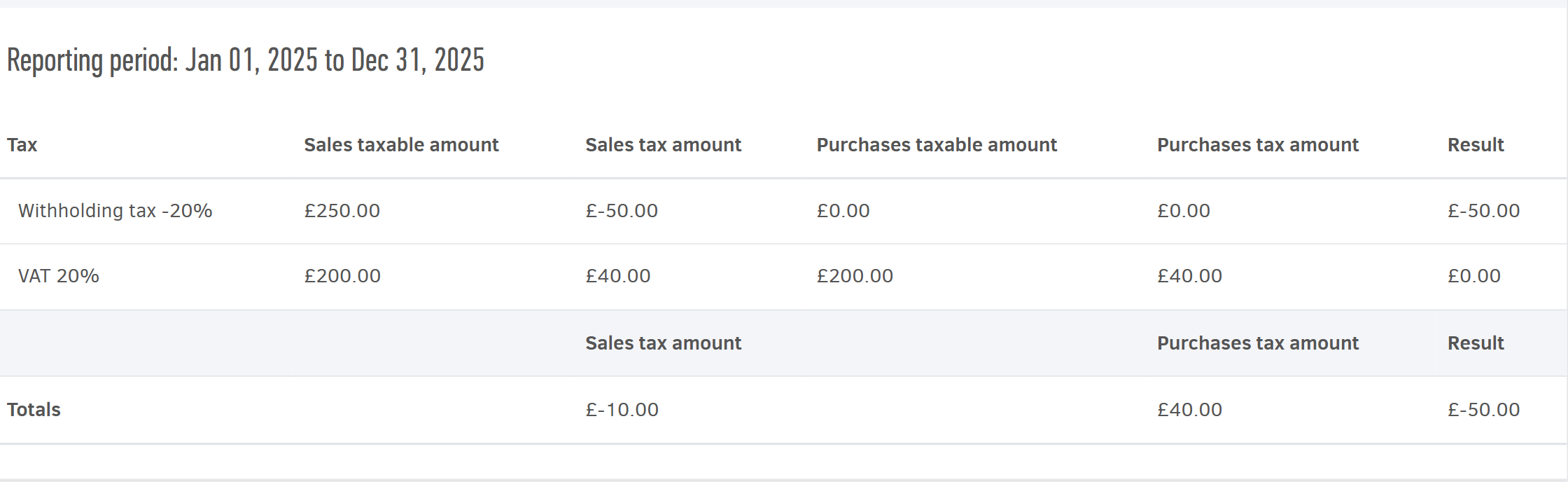
Task: Click the top Purchases tax amount header
Action: (x=1257, y=145)
